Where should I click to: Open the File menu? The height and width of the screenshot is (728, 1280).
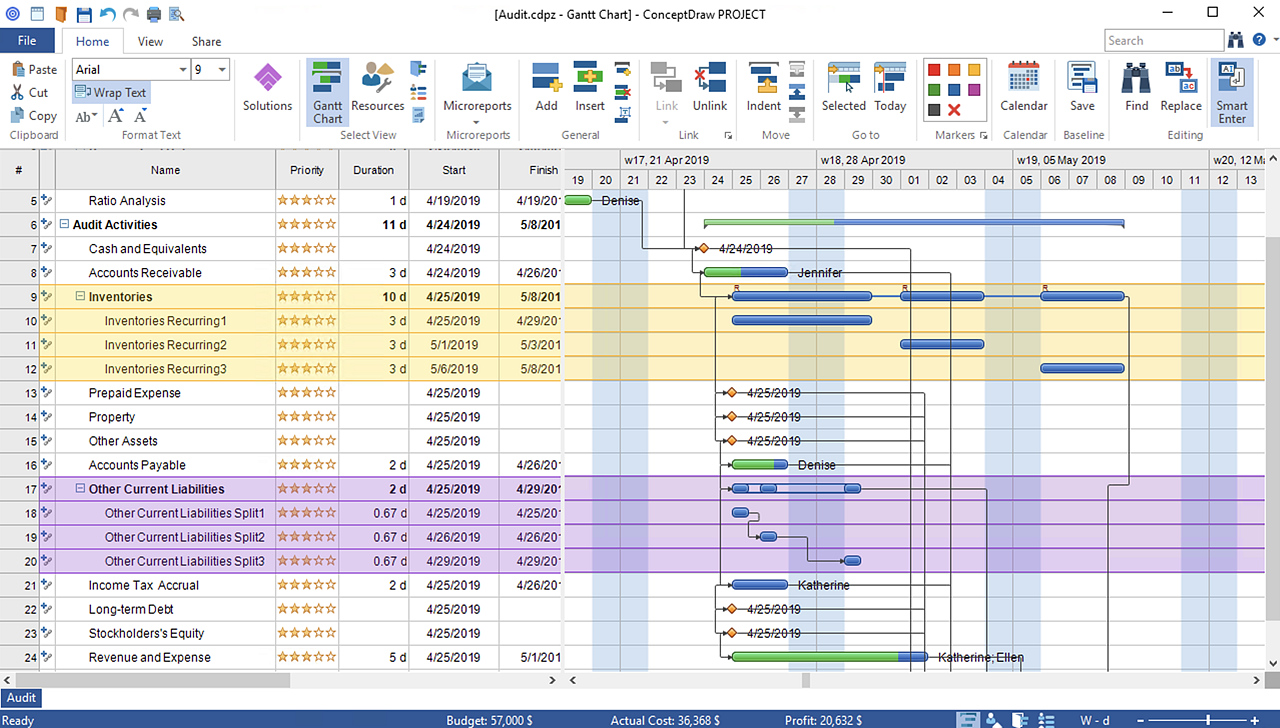pyautogui.click(x=27, y=41)
